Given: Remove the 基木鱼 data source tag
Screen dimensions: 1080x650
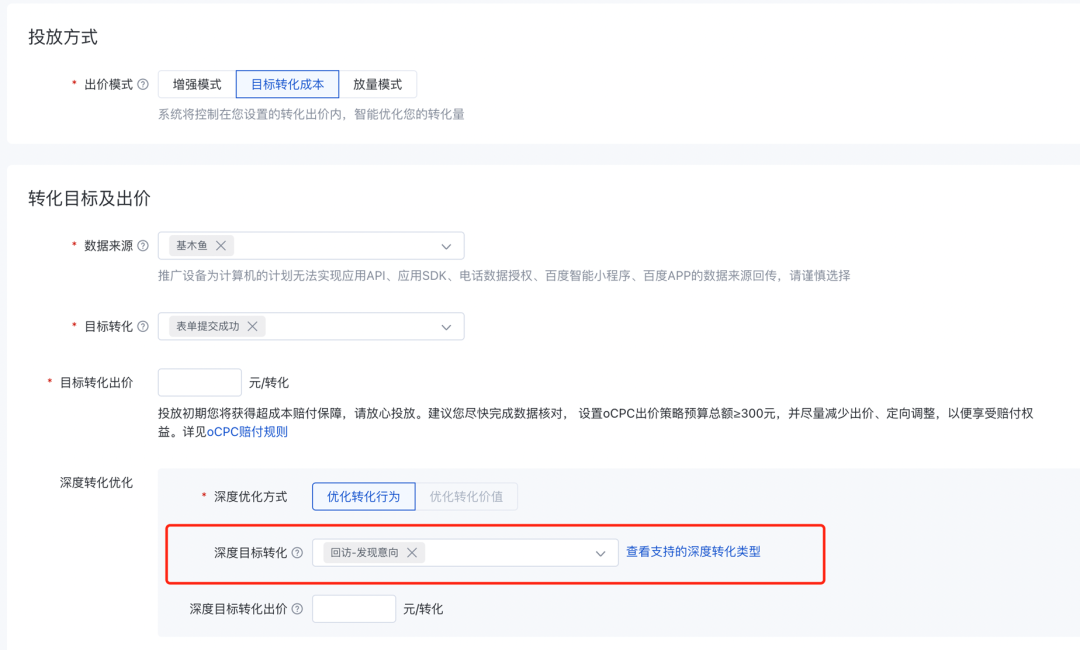Looking at the screenshot, I should [x=223, y=245].
